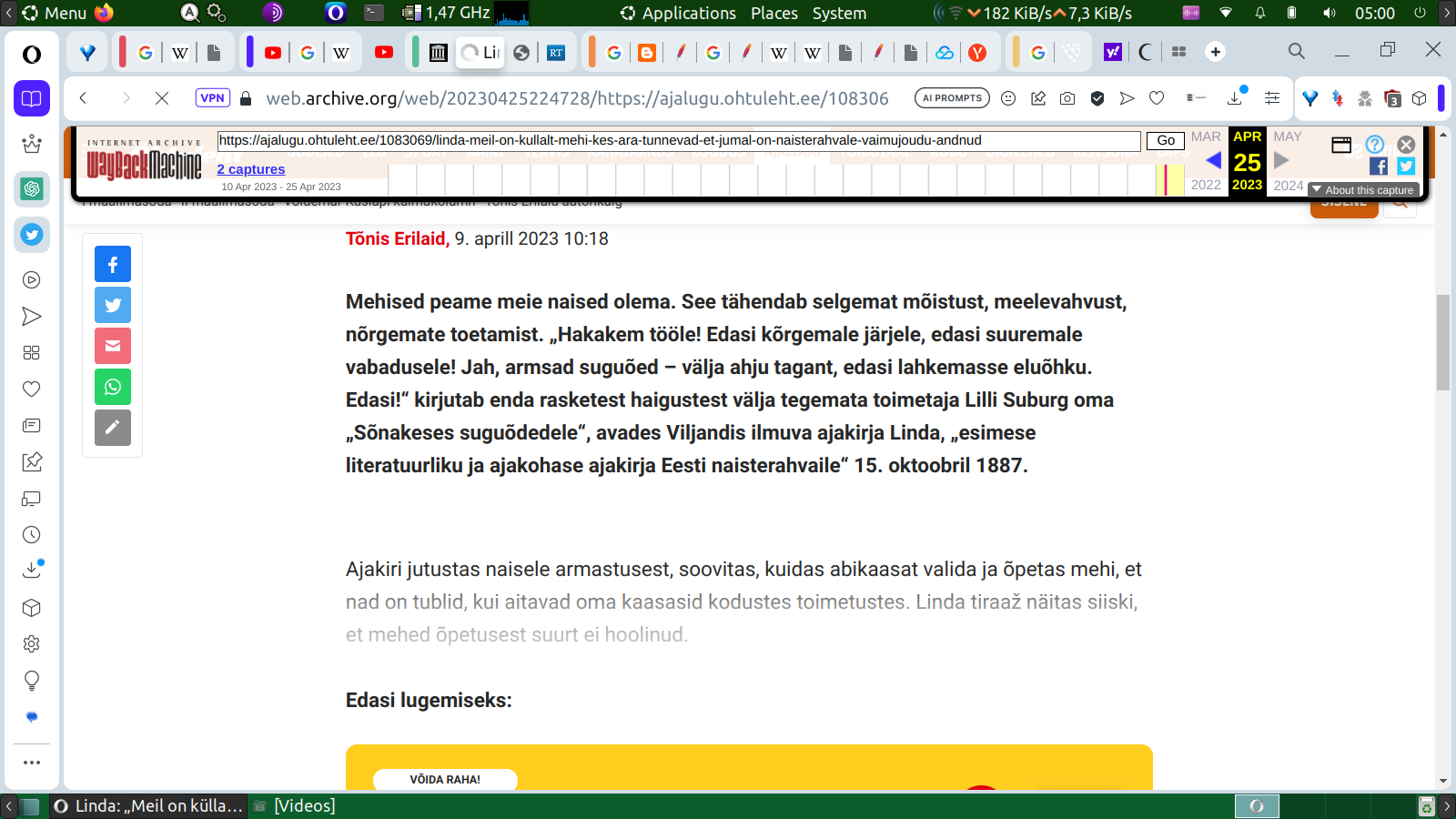1456x819 pixels.
Task: Open the lightbulb tips sidebar icon
Action: (x=32, y=681)
